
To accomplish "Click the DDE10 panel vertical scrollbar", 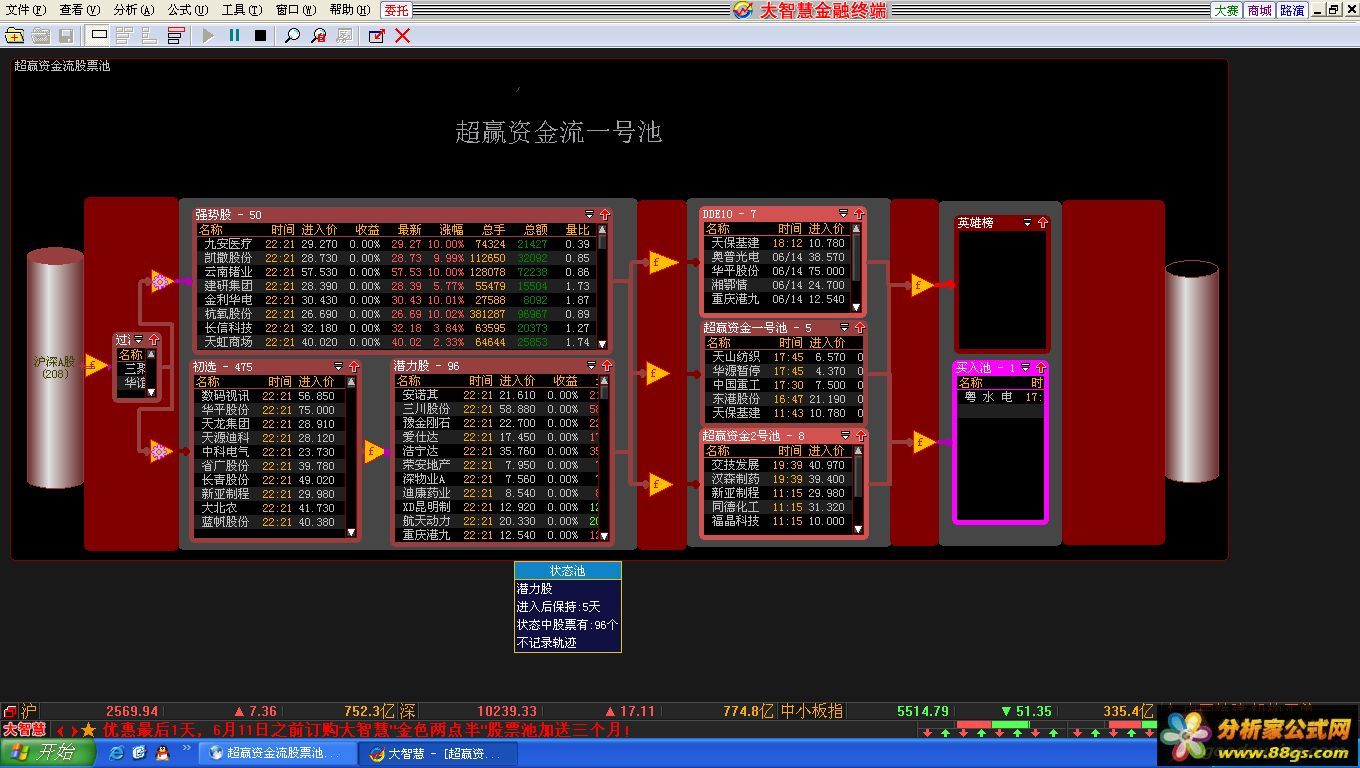I will point(856,268).
